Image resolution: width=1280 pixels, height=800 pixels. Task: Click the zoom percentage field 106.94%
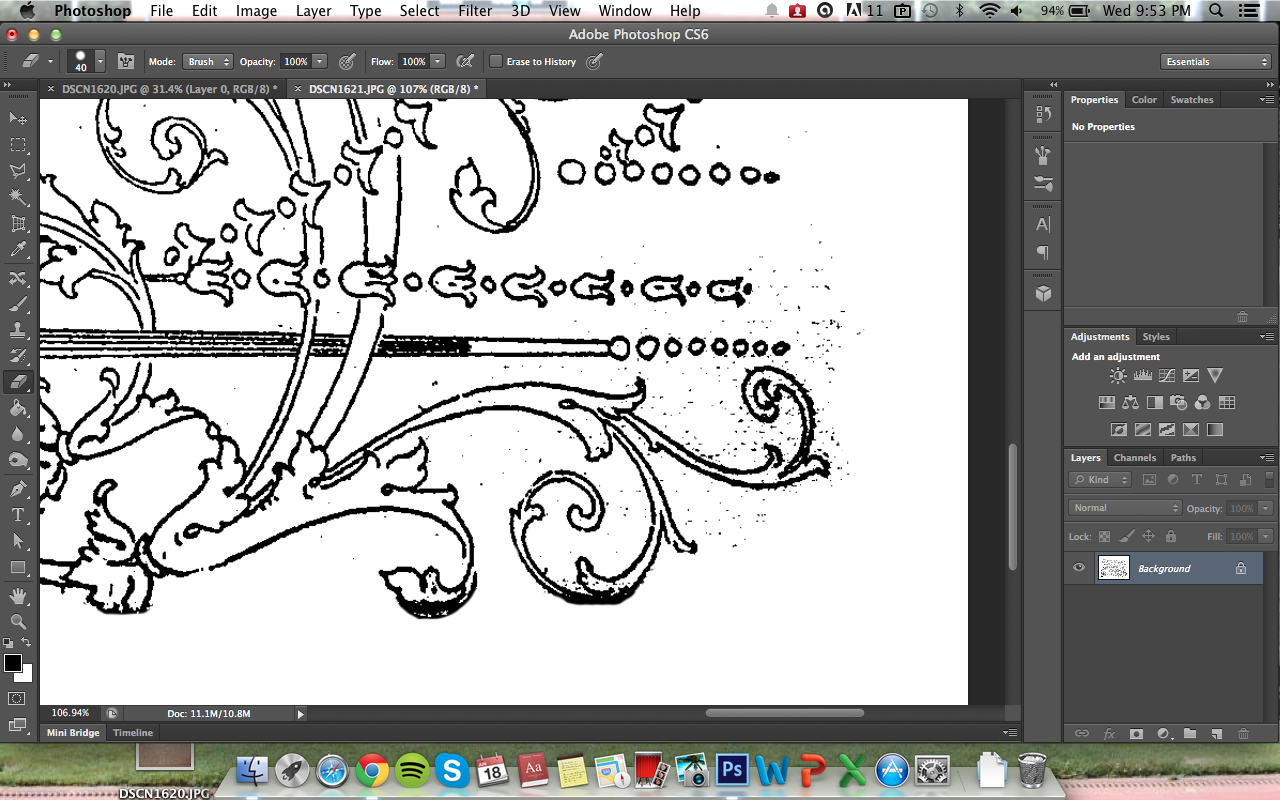(x=71, y=714)
